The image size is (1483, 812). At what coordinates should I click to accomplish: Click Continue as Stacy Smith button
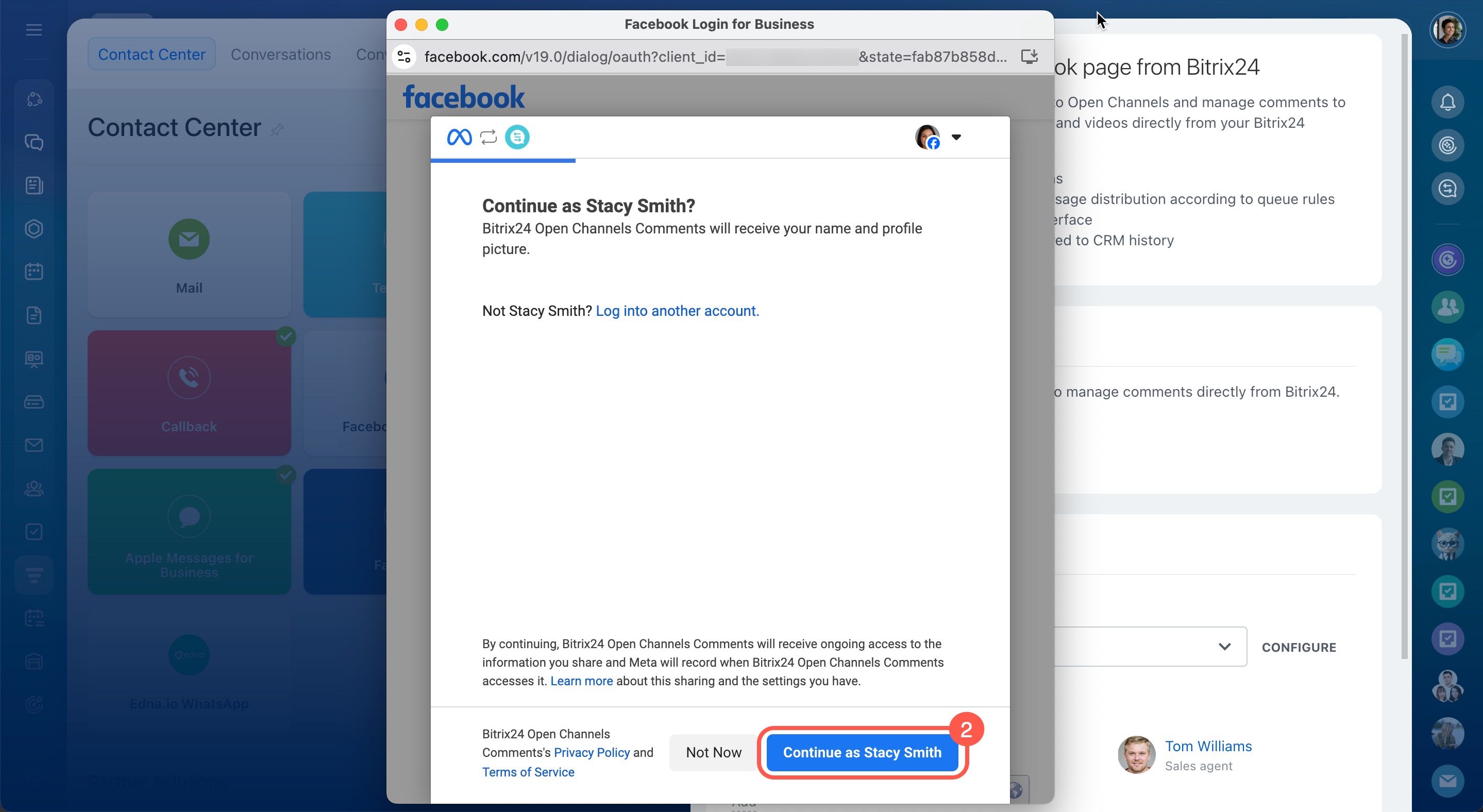pos(861,752)
